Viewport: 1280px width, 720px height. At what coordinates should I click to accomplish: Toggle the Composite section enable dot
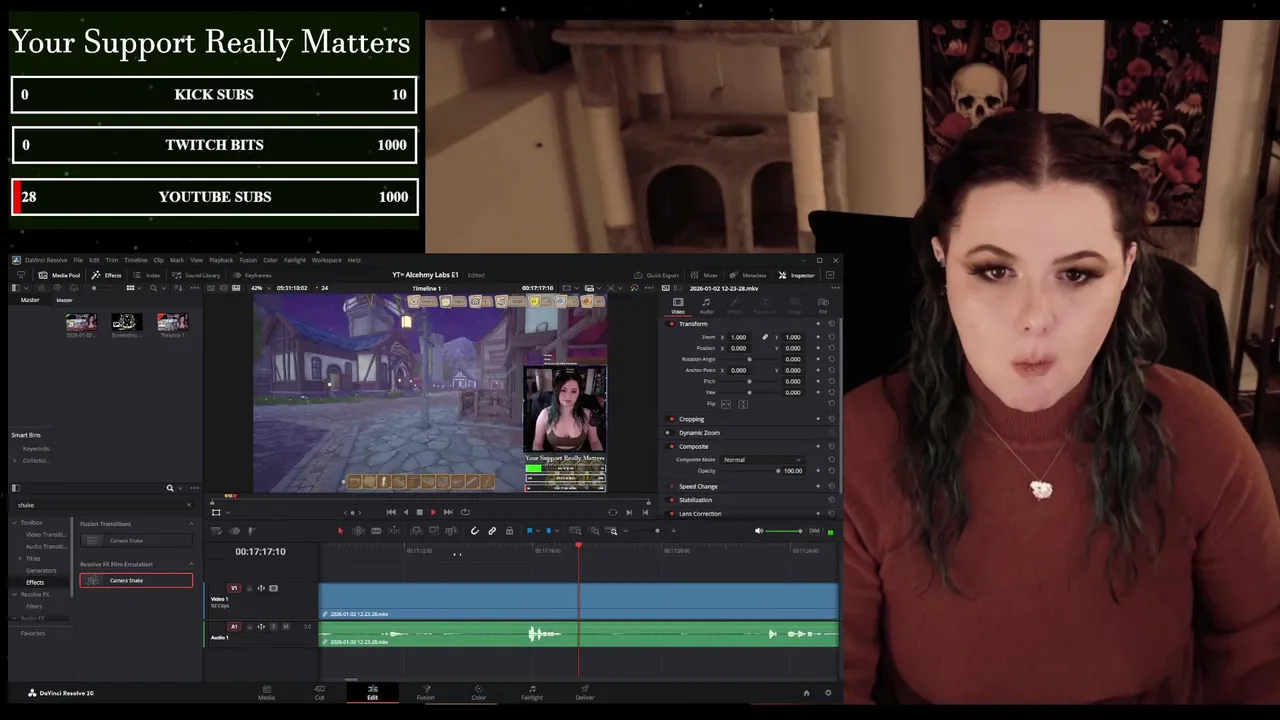(671, 447)
